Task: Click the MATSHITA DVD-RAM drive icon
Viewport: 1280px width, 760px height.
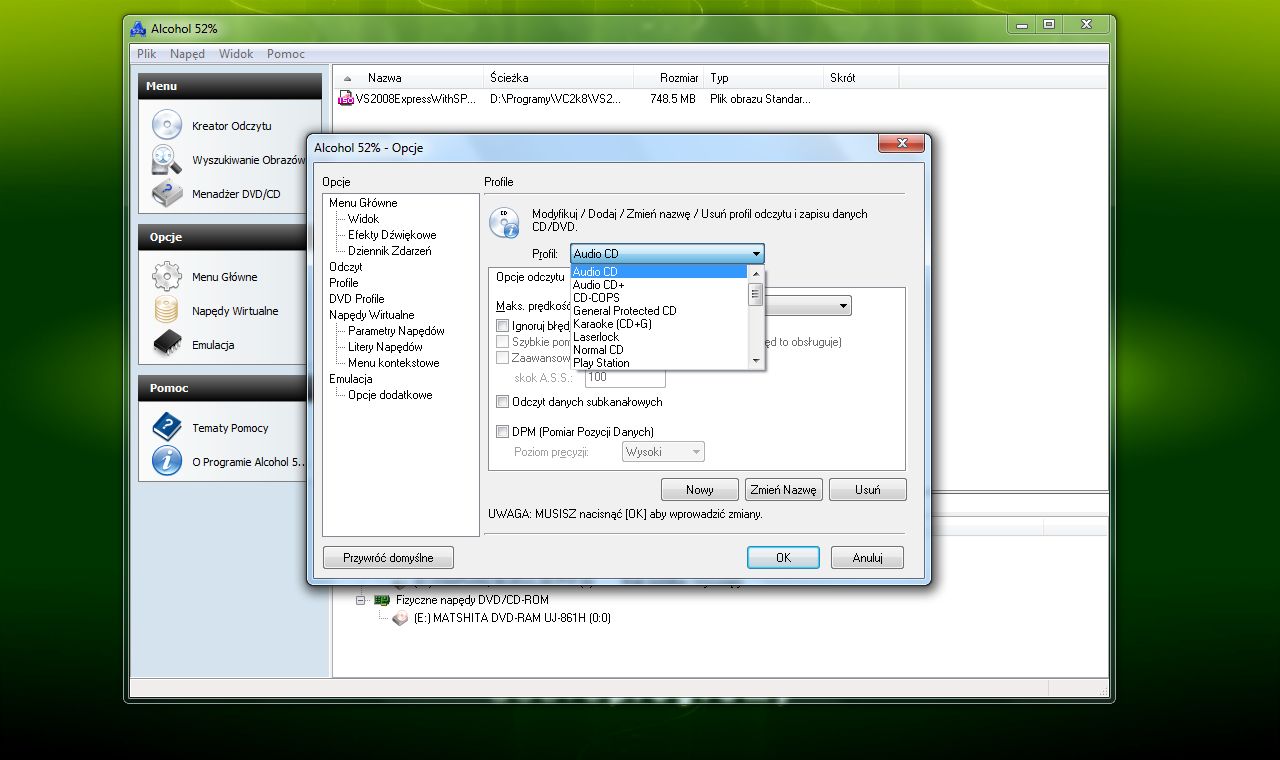Action: (x=400, y=618)
